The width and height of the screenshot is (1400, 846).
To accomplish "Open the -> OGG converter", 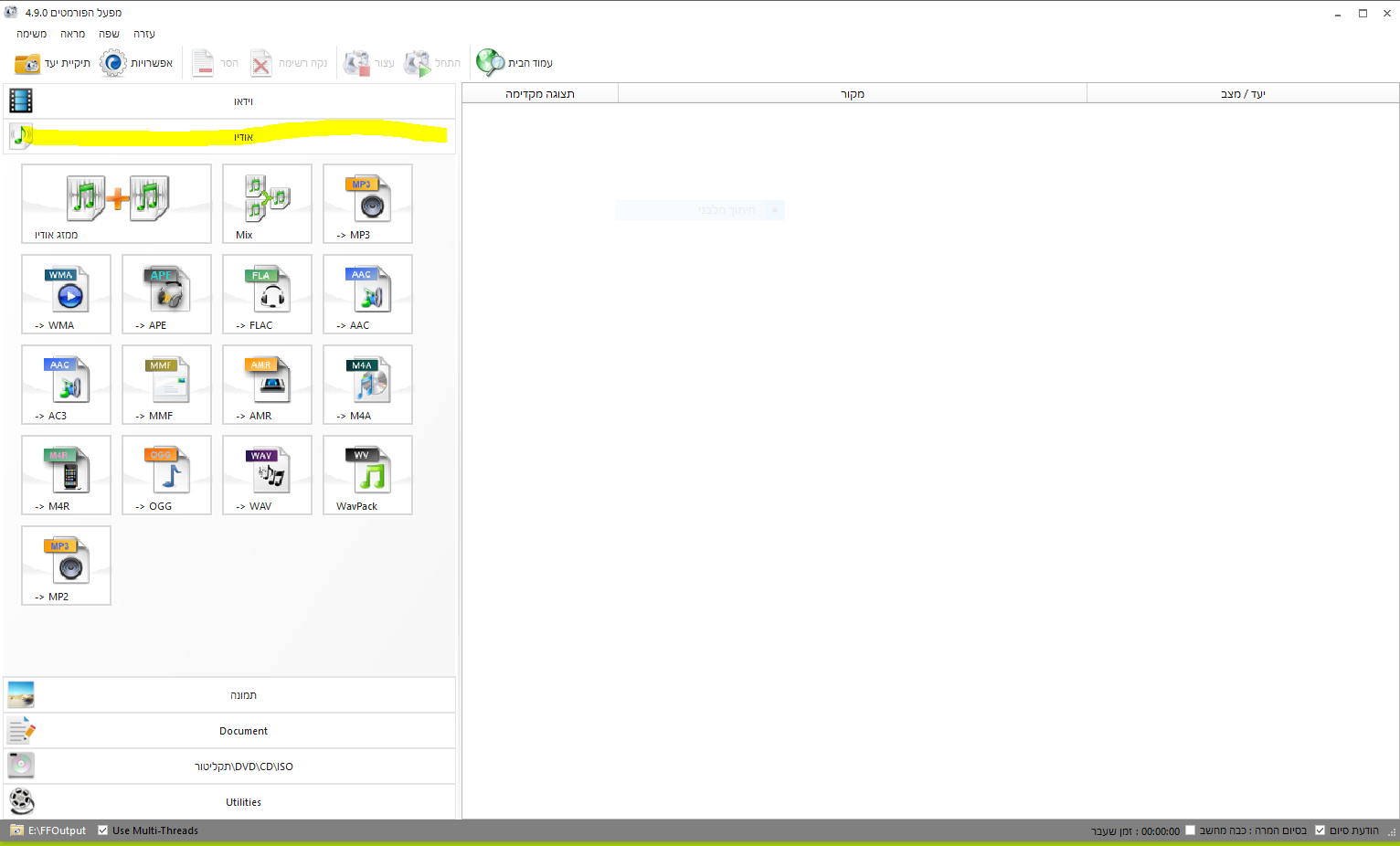I will pyautogui.click(x=166, y=475).
